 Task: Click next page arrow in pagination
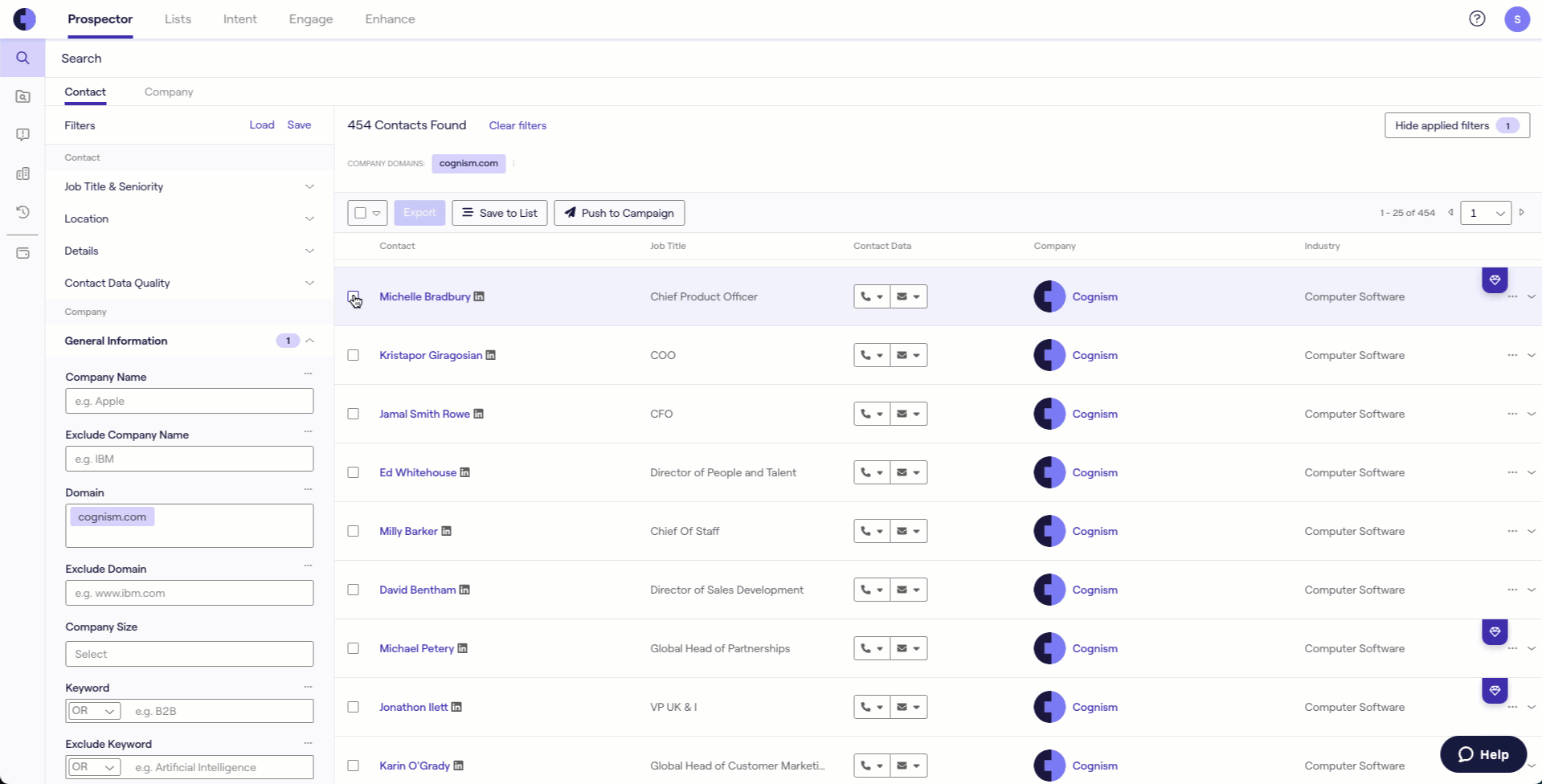(1522, 213)
